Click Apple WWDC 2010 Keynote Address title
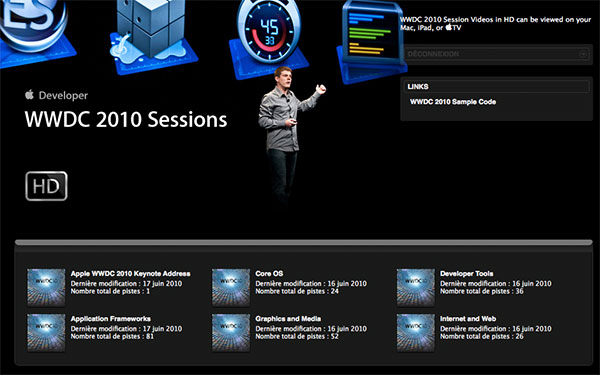The width and height of the screenshot is (600, 375). click(x=130, y=274)
